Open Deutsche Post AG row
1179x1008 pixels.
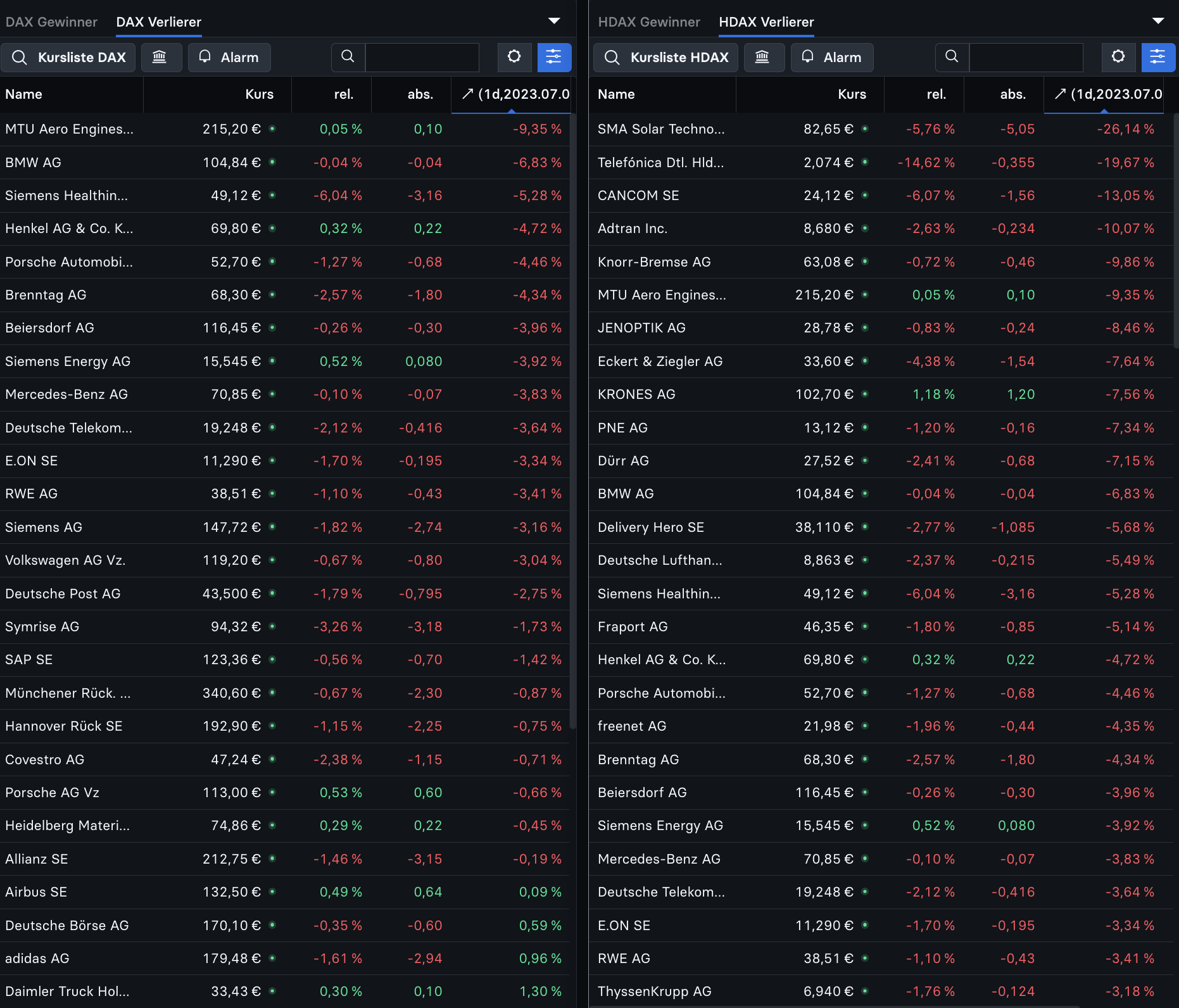tap(284, 593)
